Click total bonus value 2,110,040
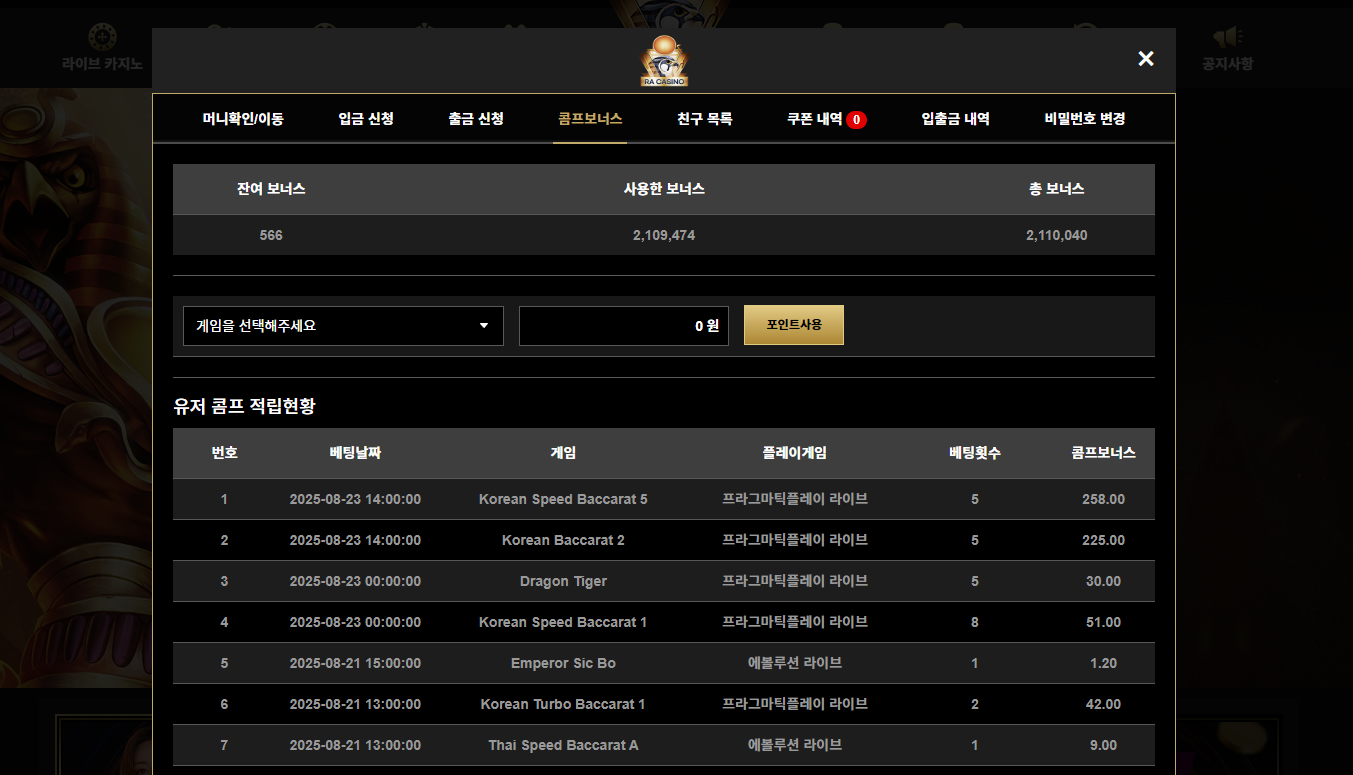 (x=1057, y=235)
